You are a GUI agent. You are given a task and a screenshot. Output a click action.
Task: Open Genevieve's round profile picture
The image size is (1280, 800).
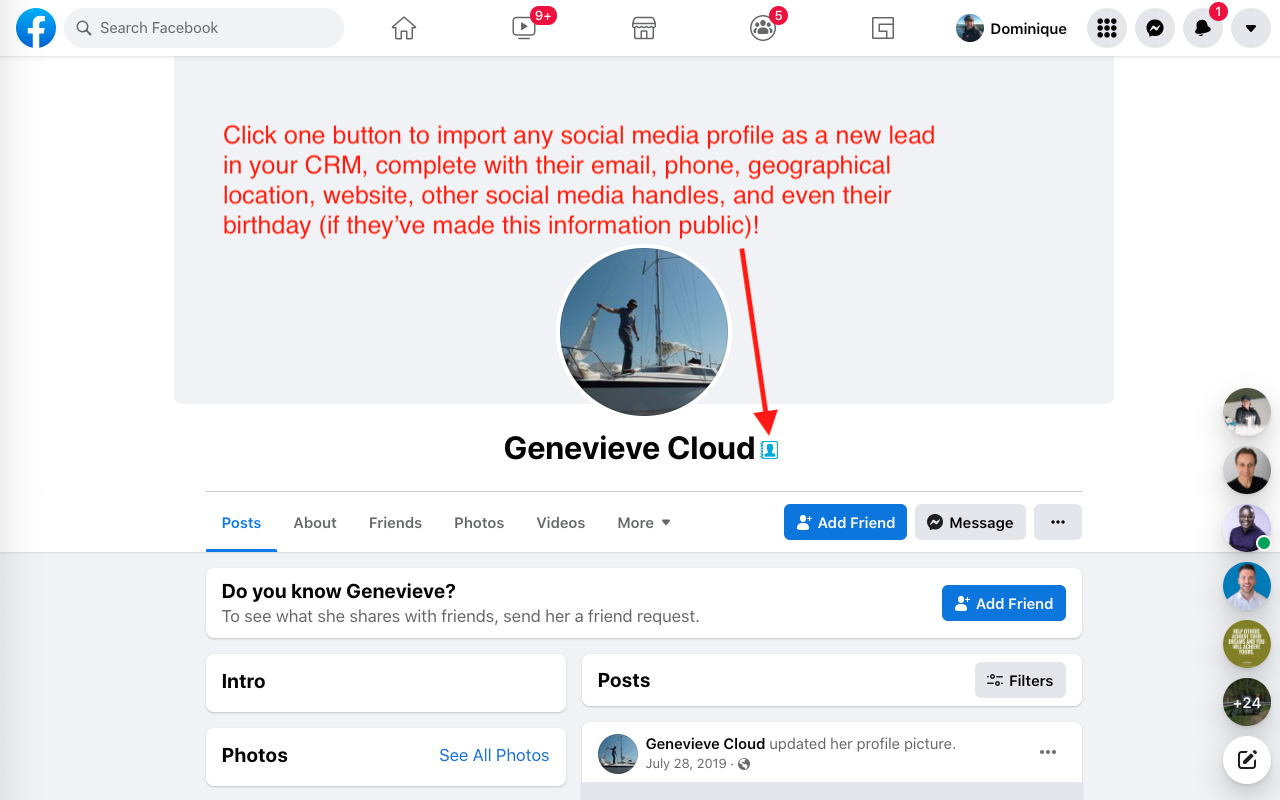[644, 332]
